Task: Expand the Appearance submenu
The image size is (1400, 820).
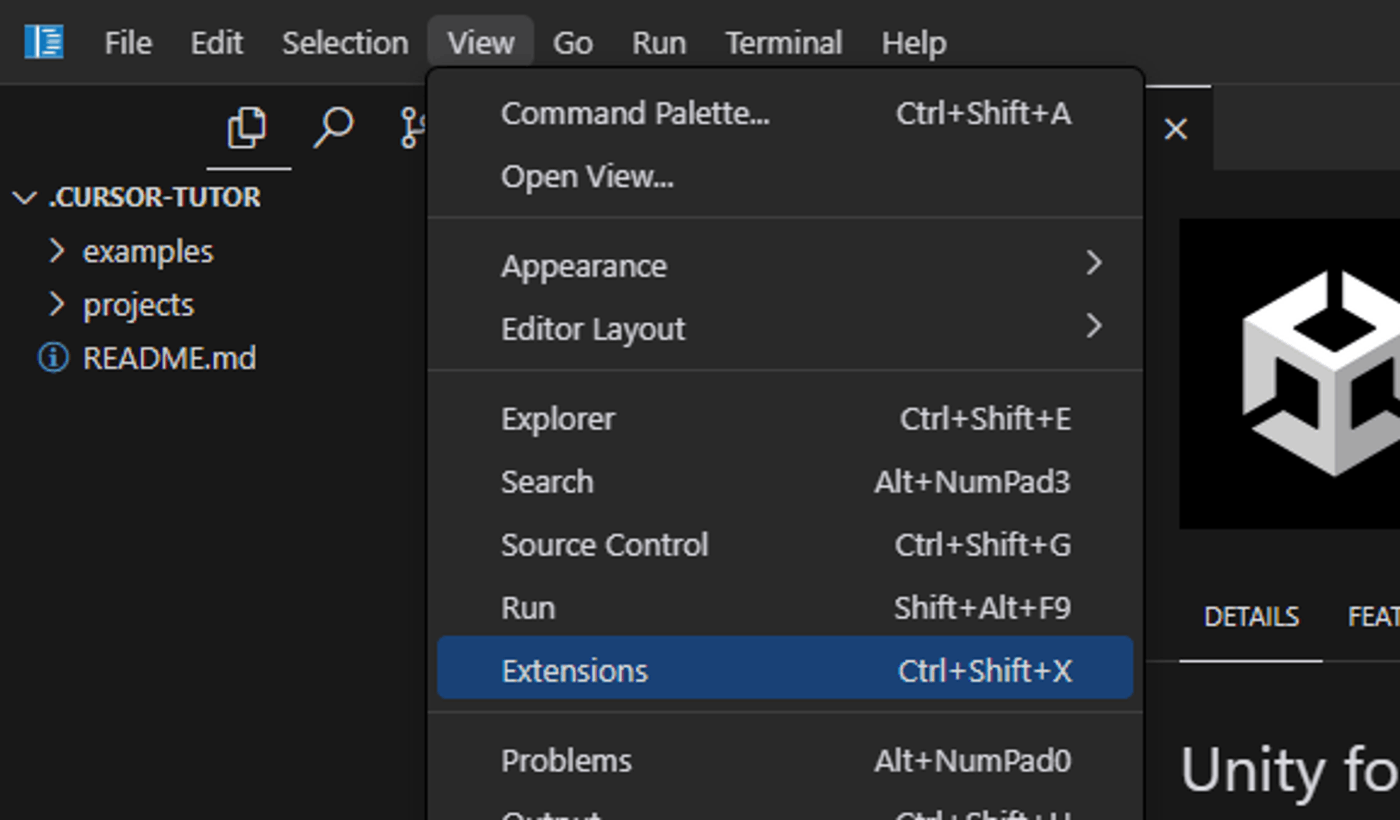Action: point(785,266)
